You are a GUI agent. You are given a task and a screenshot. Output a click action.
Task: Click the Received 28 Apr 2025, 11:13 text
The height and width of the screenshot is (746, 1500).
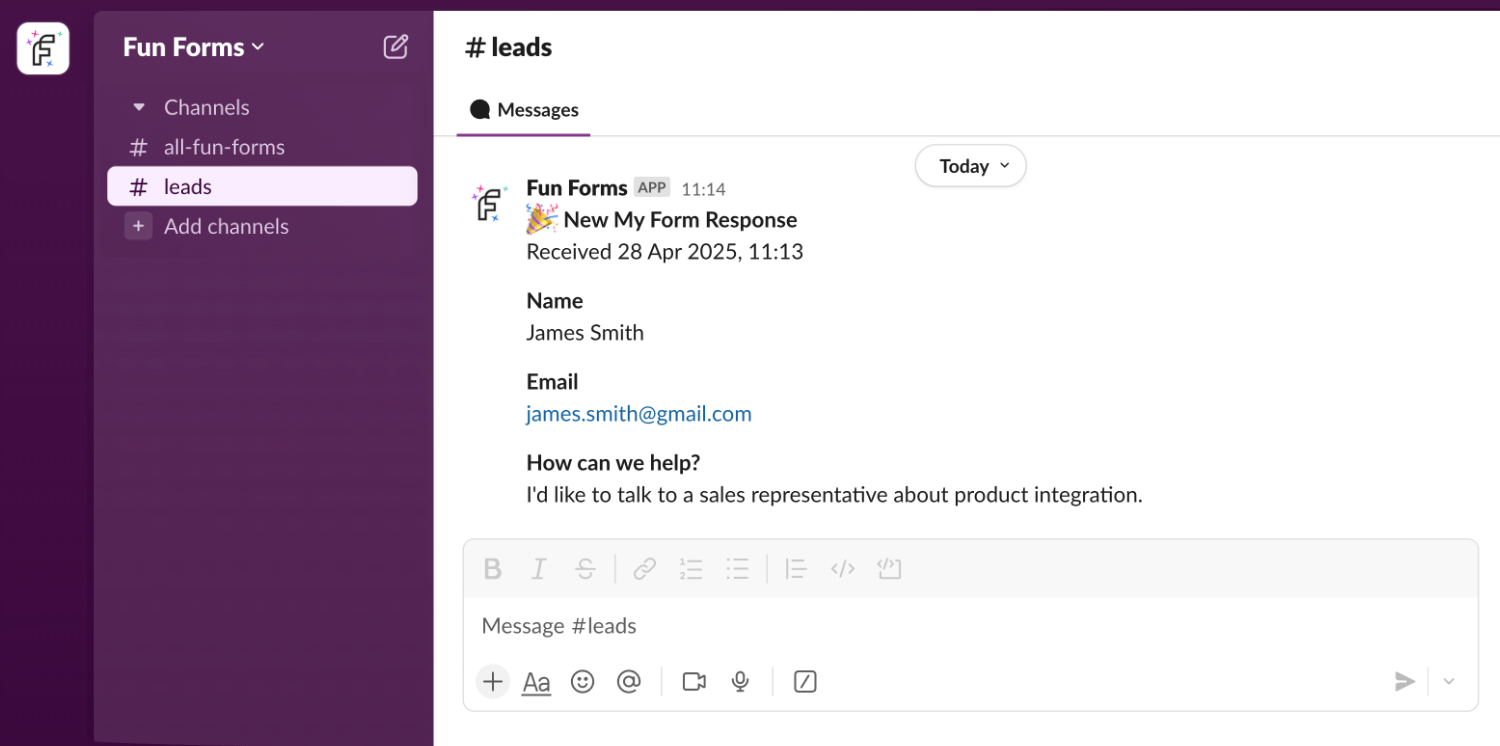point(665,252)
